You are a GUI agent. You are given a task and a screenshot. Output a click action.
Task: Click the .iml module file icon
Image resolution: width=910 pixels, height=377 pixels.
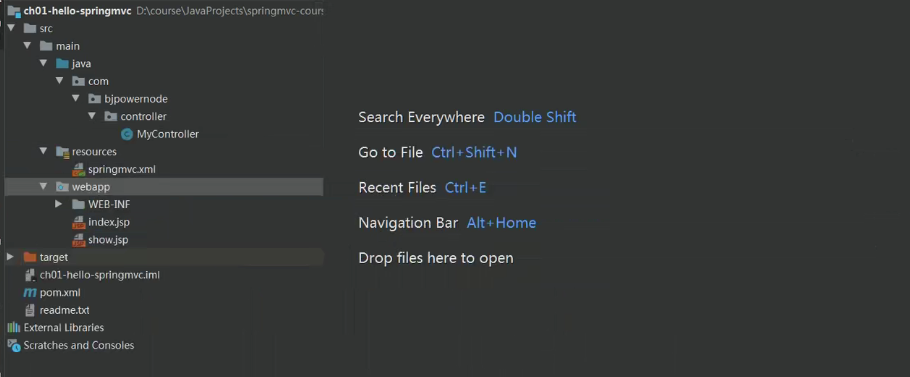(30, 275)
